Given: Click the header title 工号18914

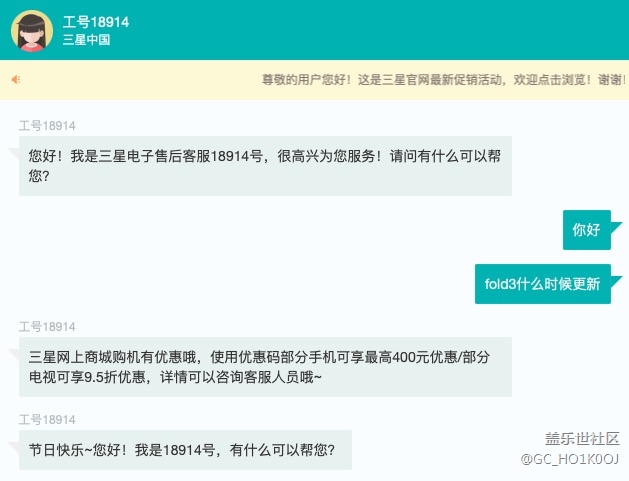Looking at the screenshot, I should pos(95,22).
